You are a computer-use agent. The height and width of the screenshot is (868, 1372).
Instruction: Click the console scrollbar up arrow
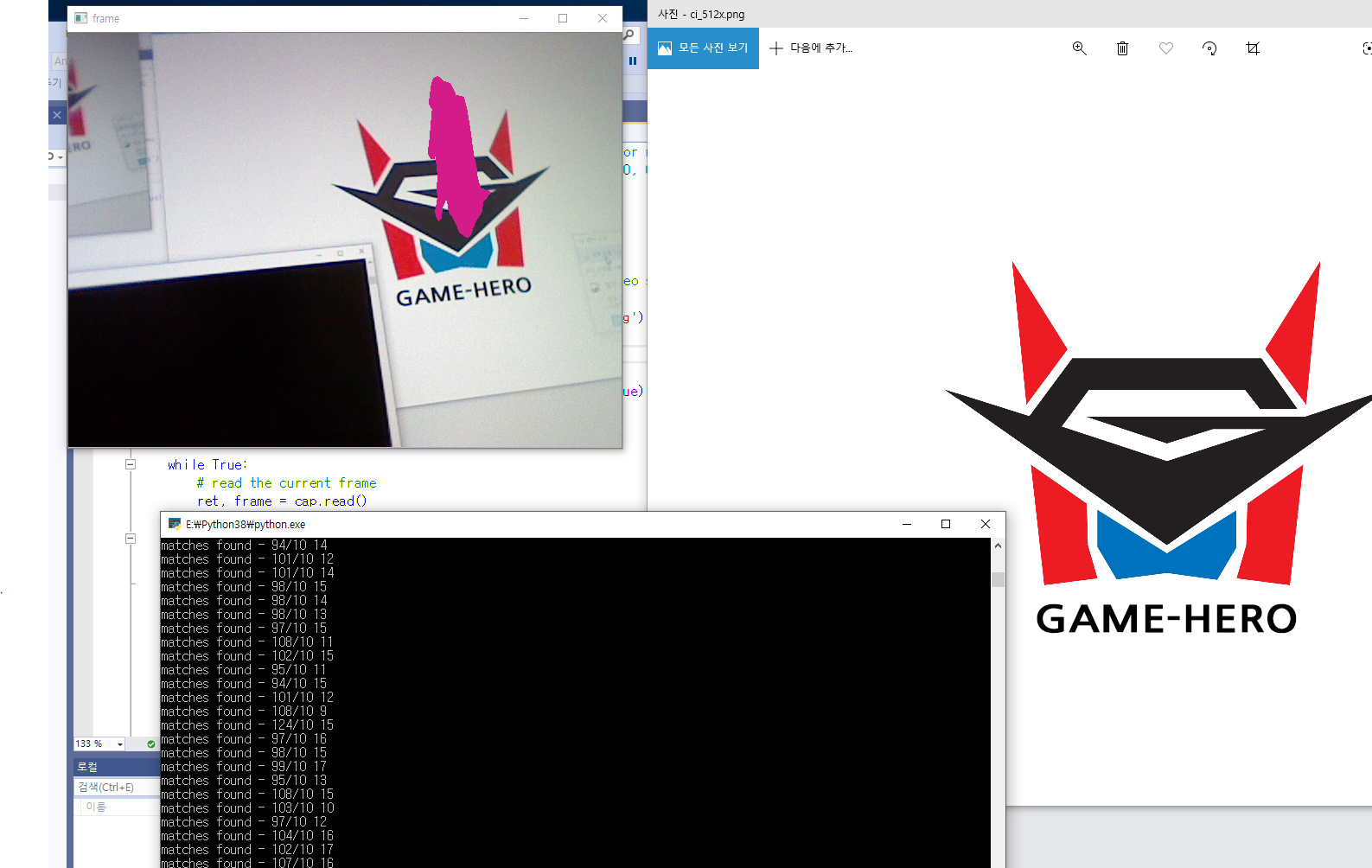pyautogui.click(x=998, y=546)
